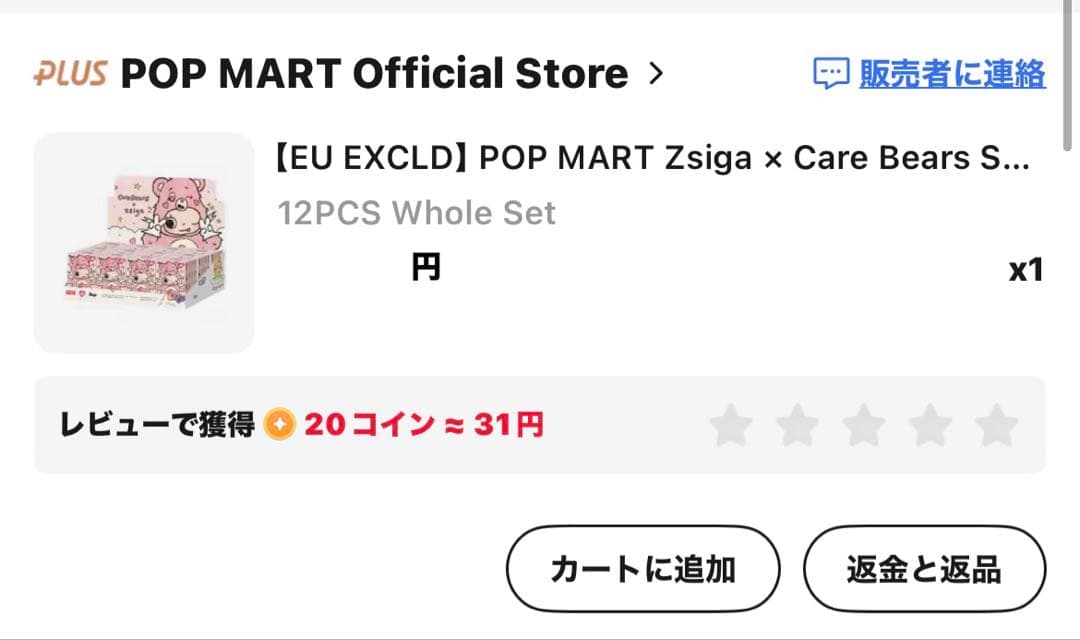The image size is (1080, 640).
Task: Click 返金と返品 to request a refund
Action: (924, 568)
